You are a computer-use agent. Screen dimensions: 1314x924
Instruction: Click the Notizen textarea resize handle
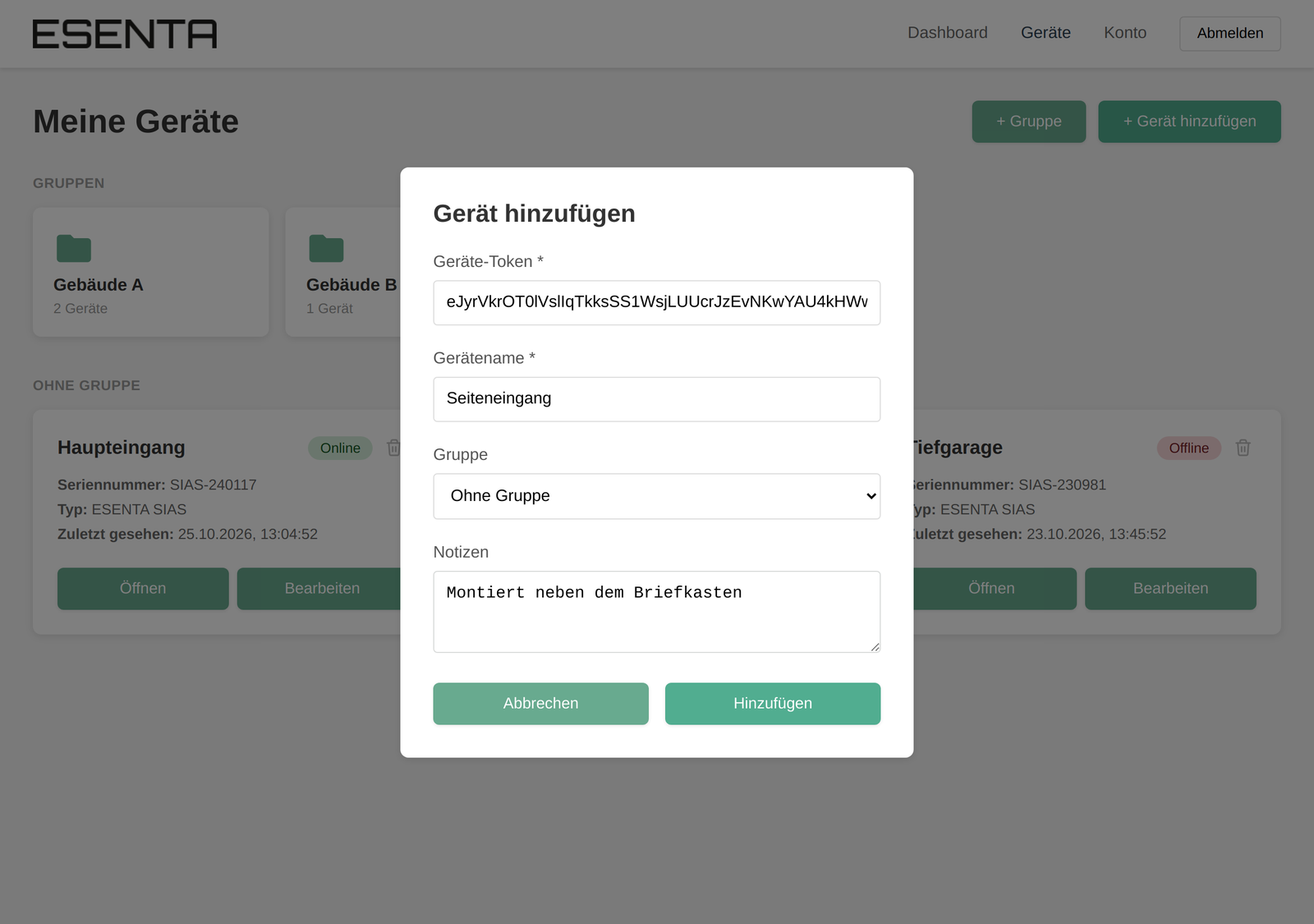click(x=875, y=647)
